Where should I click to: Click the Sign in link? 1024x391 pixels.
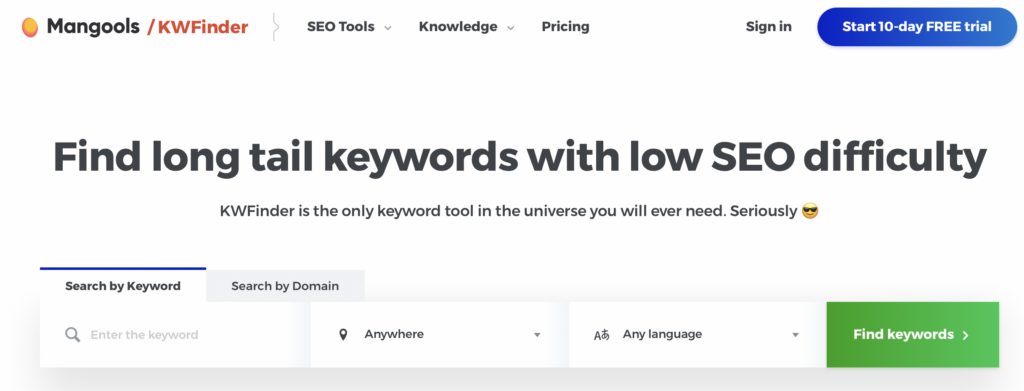click(769, 27)
